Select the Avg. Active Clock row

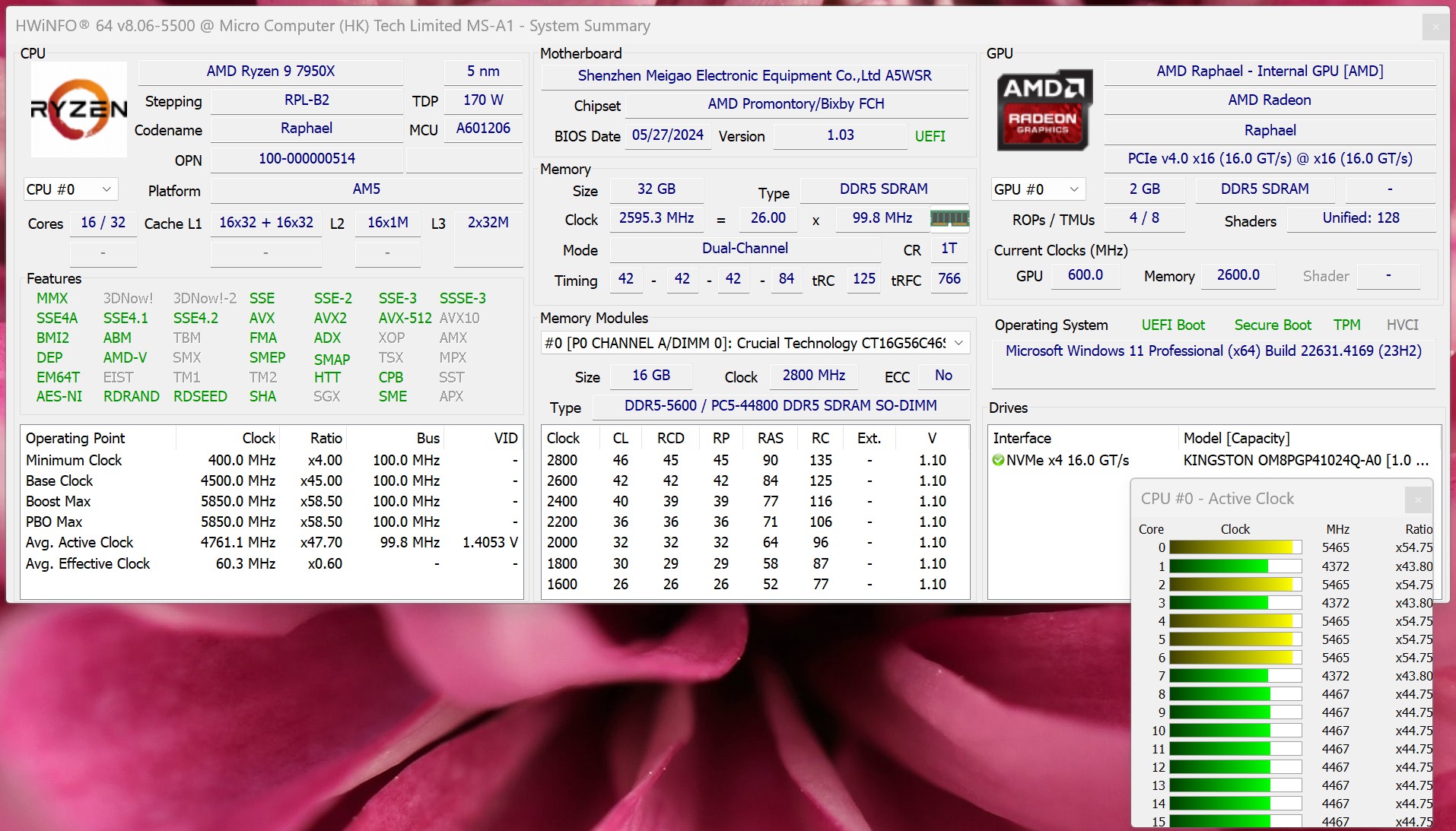click(x=271, y=542)
